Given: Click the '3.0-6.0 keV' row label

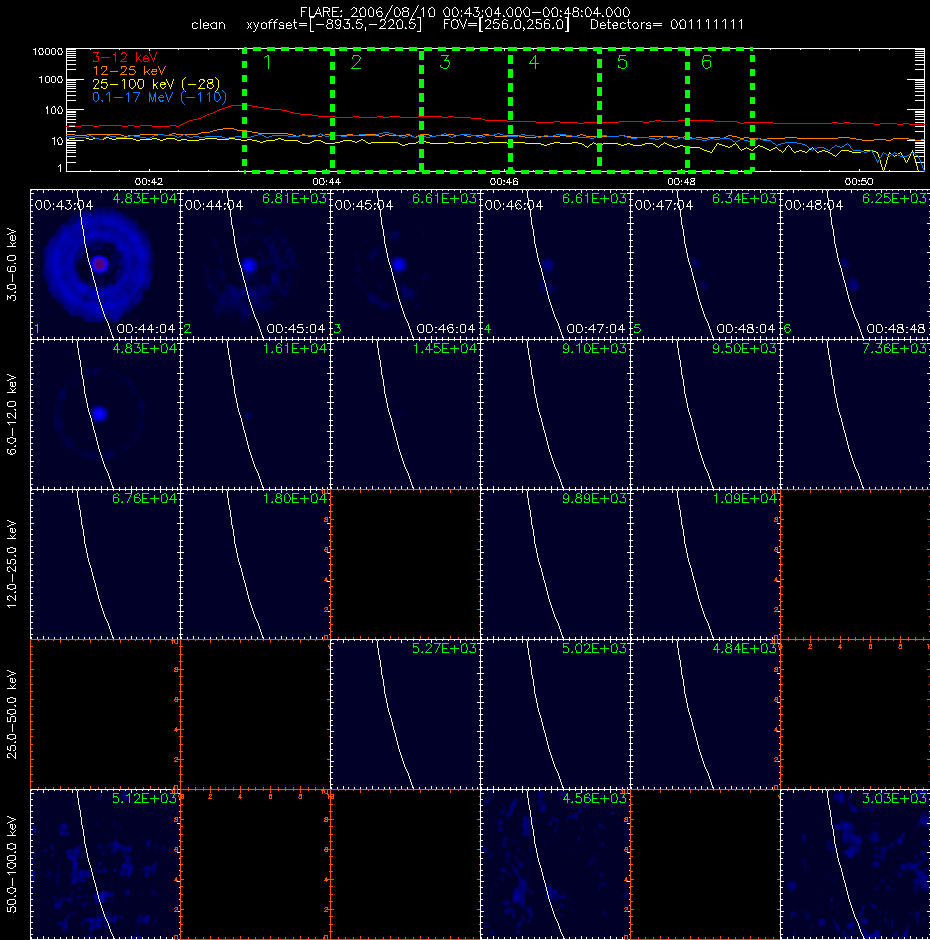Looking at the screenshot, I should click(12, 264).
